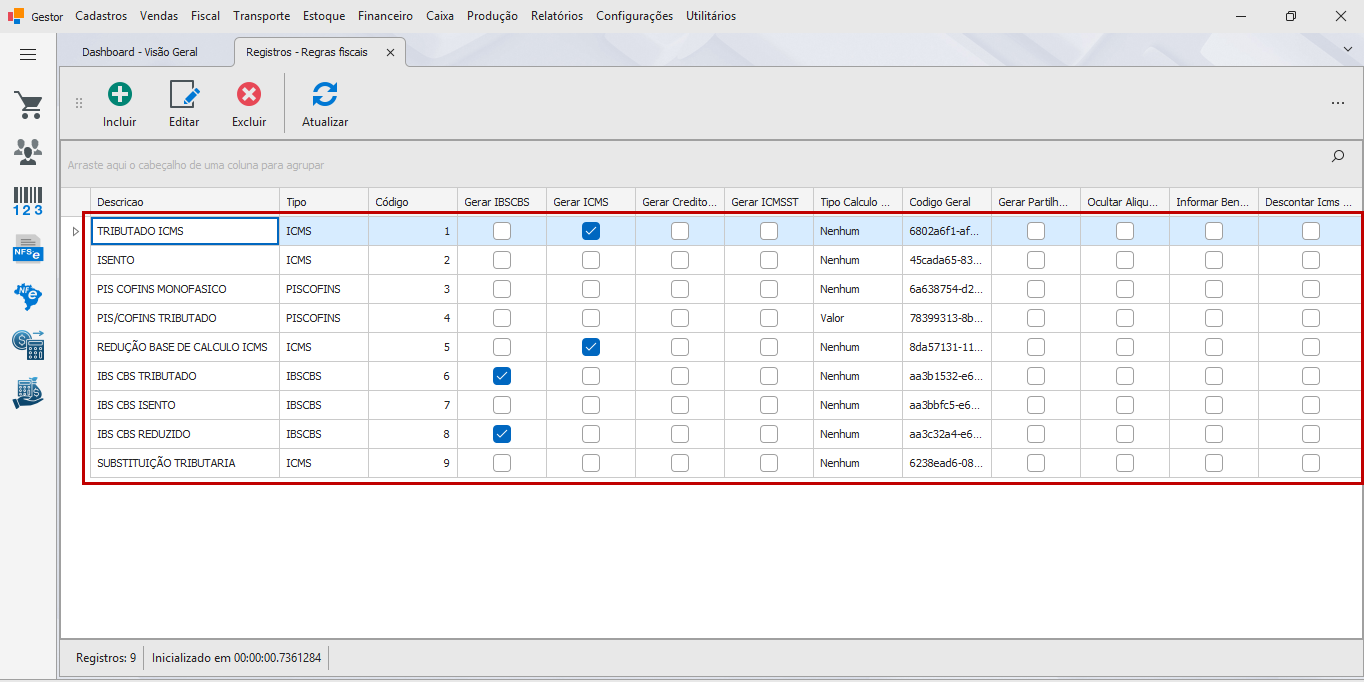Enable Gerar ICMSST for SUBSTITUIÇÃO TRIBUTARIA

tap(769, 463)
